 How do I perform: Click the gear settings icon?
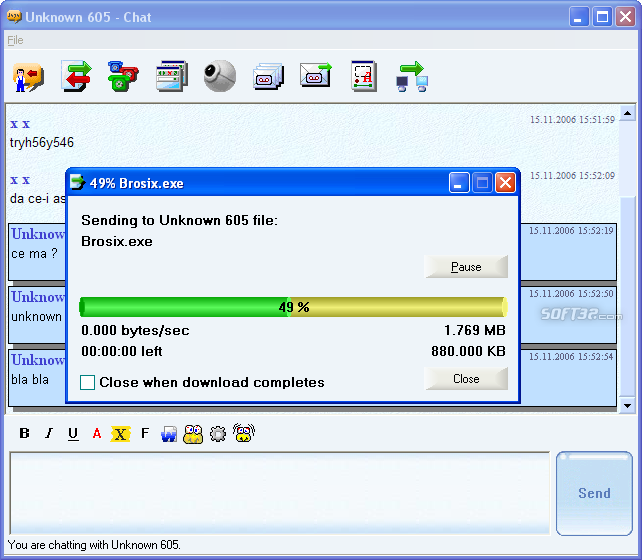coord(218,434)
